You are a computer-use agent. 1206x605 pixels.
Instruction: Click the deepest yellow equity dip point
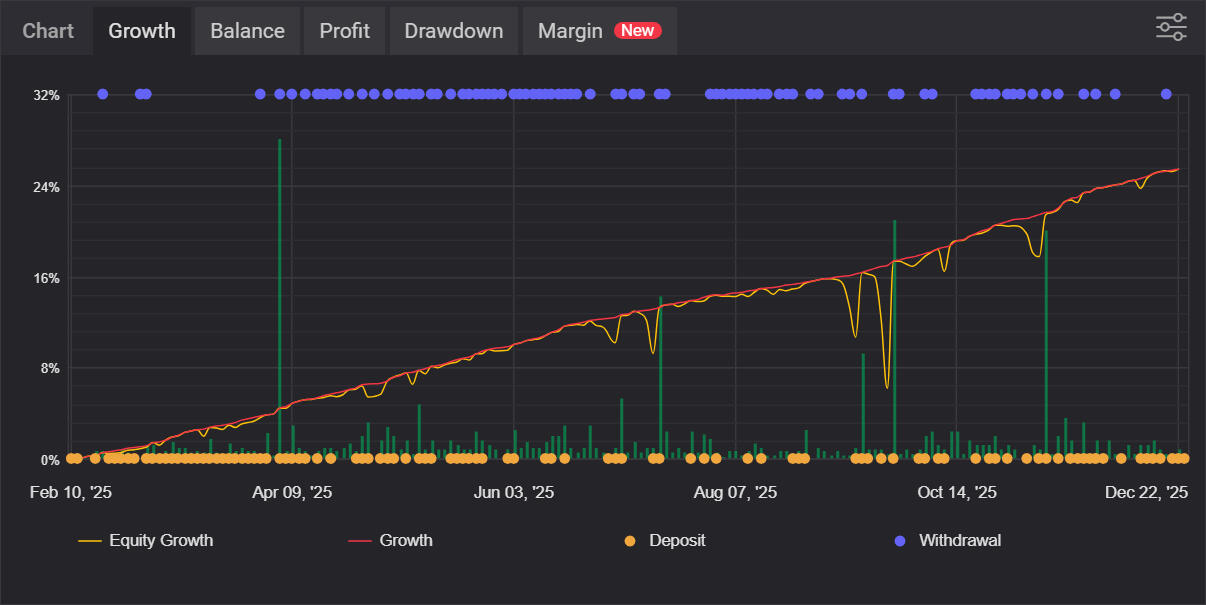[x=887, y=386]
